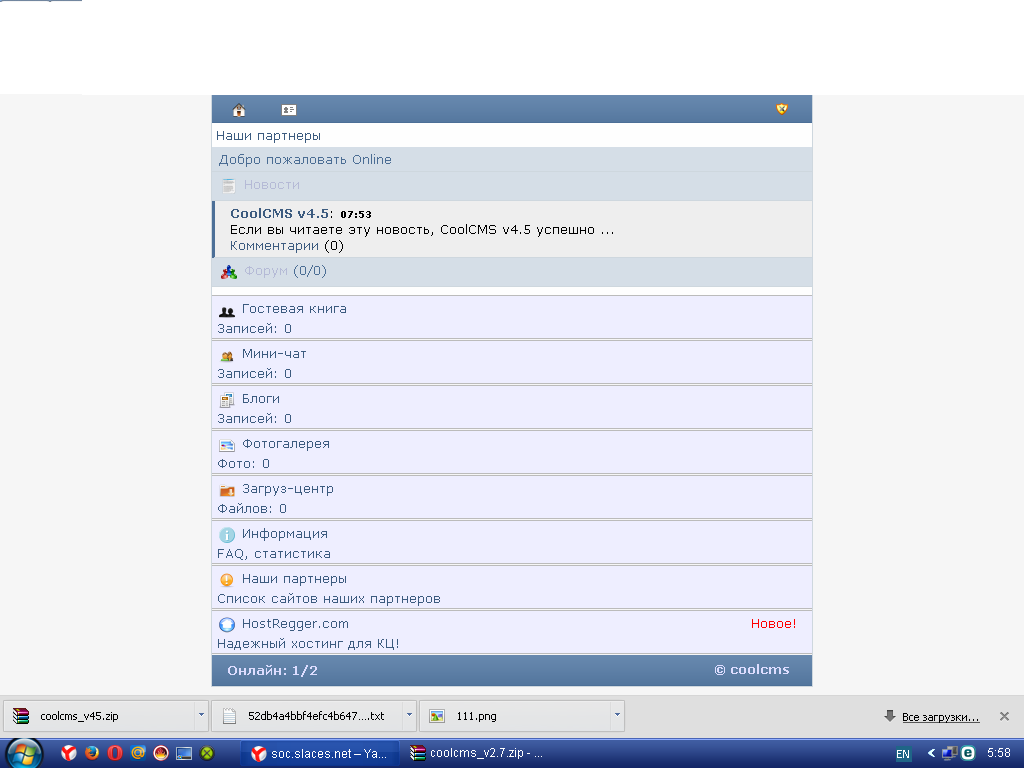
Task: Launch Opera from the quick launch bar
Action: pos(115,753)
